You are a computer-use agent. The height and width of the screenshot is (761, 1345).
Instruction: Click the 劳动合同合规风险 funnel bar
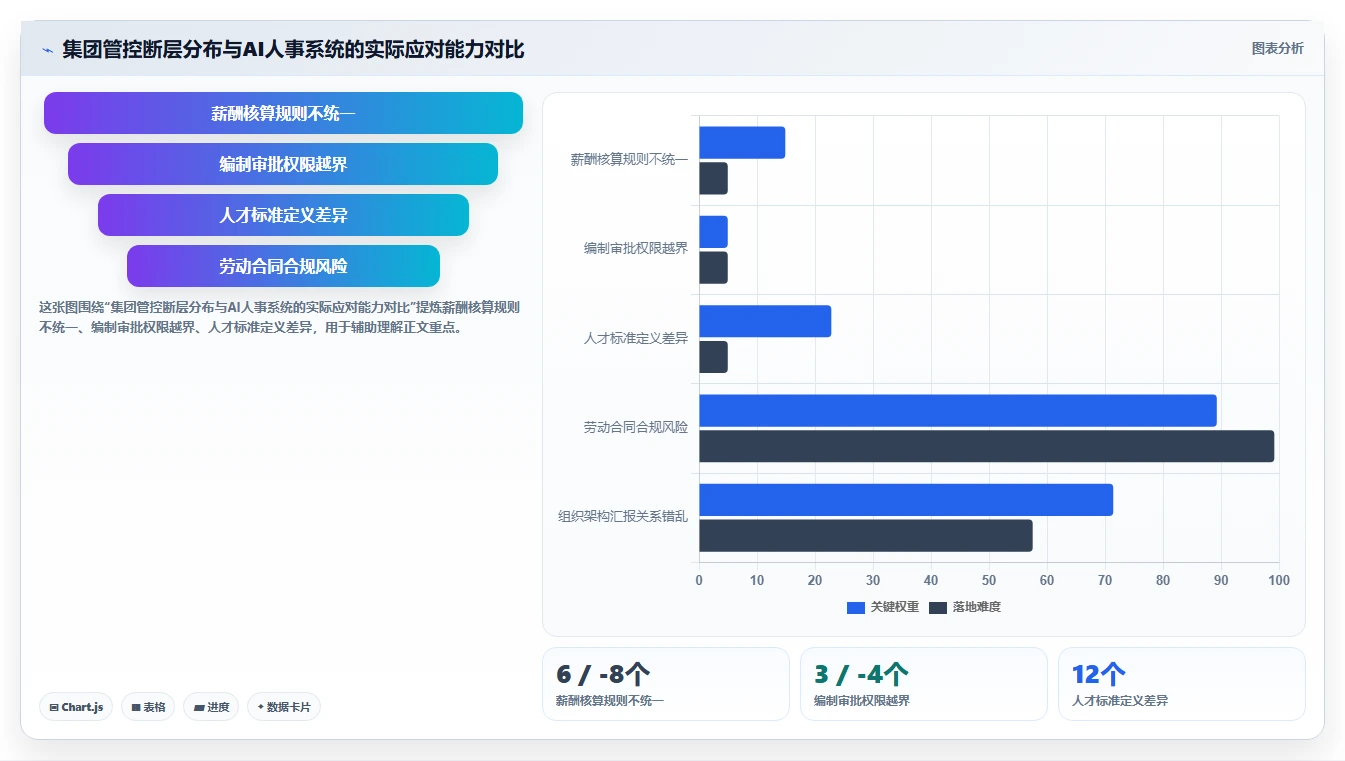coord(283,266)
